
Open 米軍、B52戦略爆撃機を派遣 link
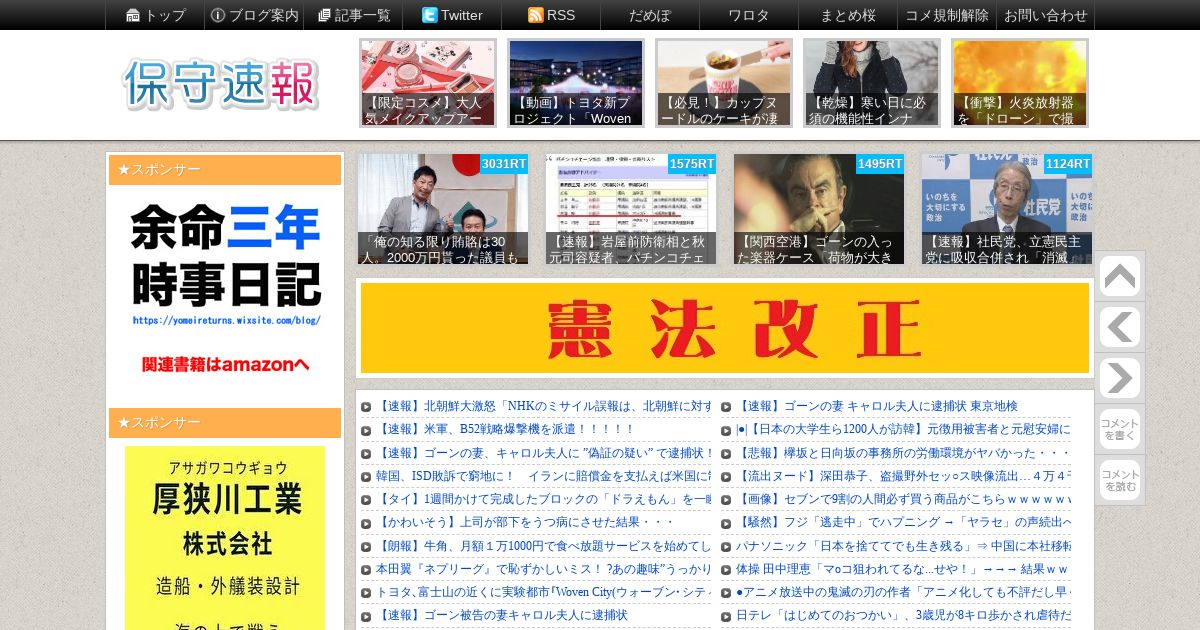click(505, 429)
